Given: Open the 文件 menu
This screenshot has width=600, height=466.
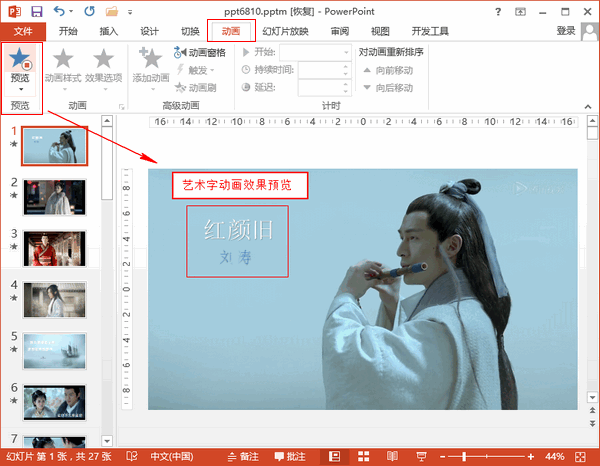Looking at the screenshot, I should 23,31.
